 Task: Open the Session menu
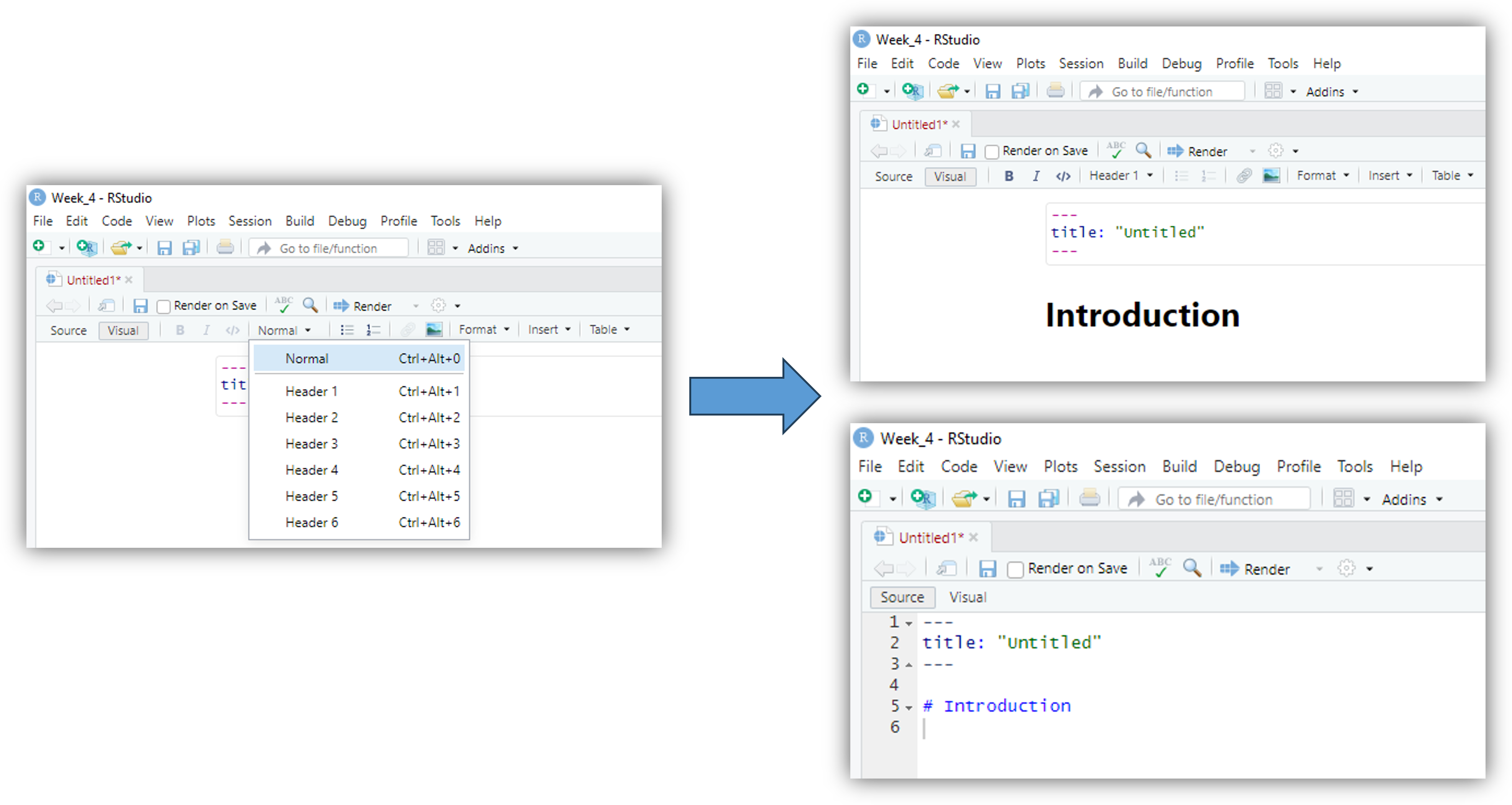(x=1081, y=63)
